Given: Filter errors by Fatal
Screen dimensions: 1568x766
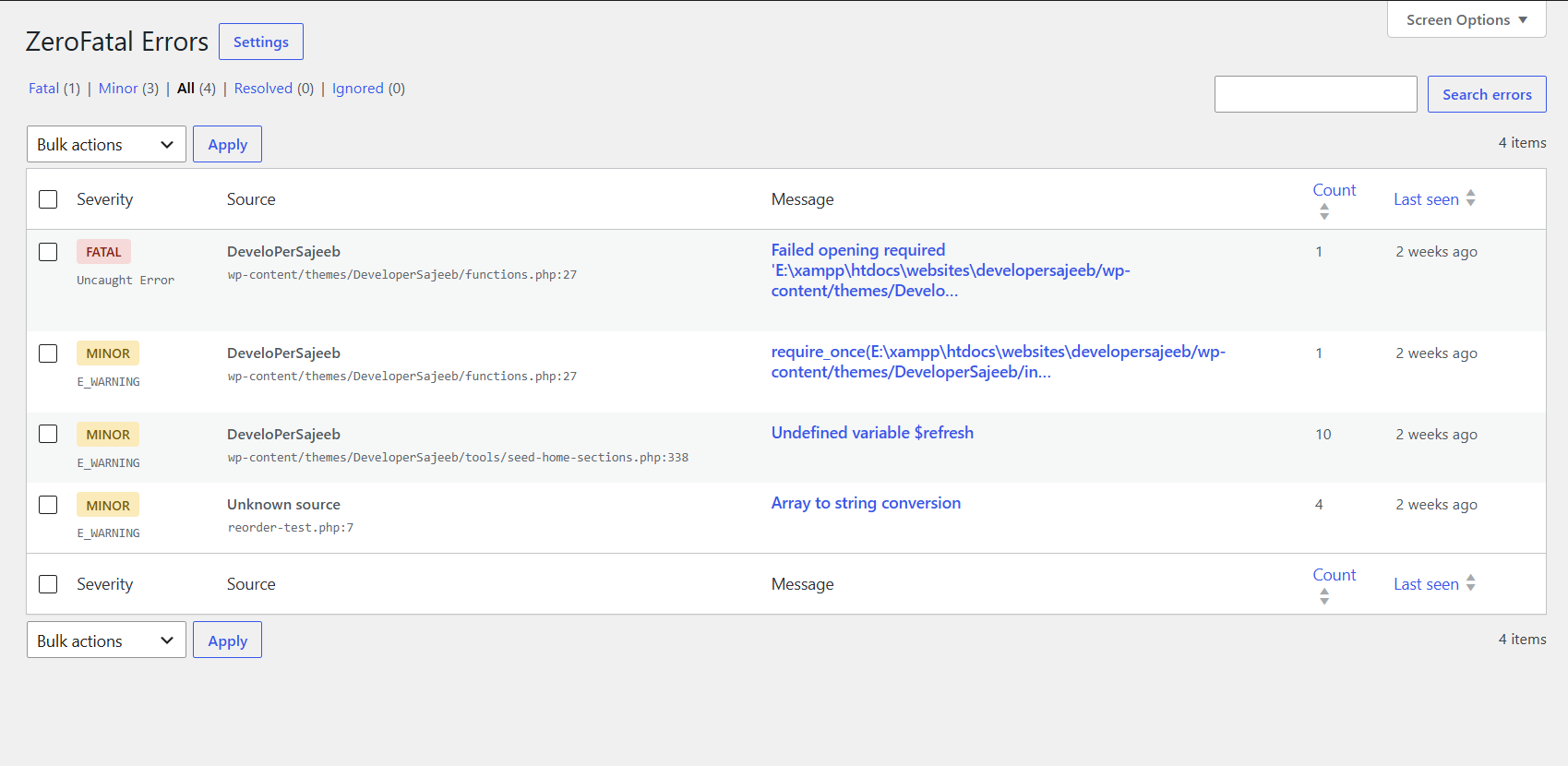Looking at the screenshot, I should [x=43, y=89].
